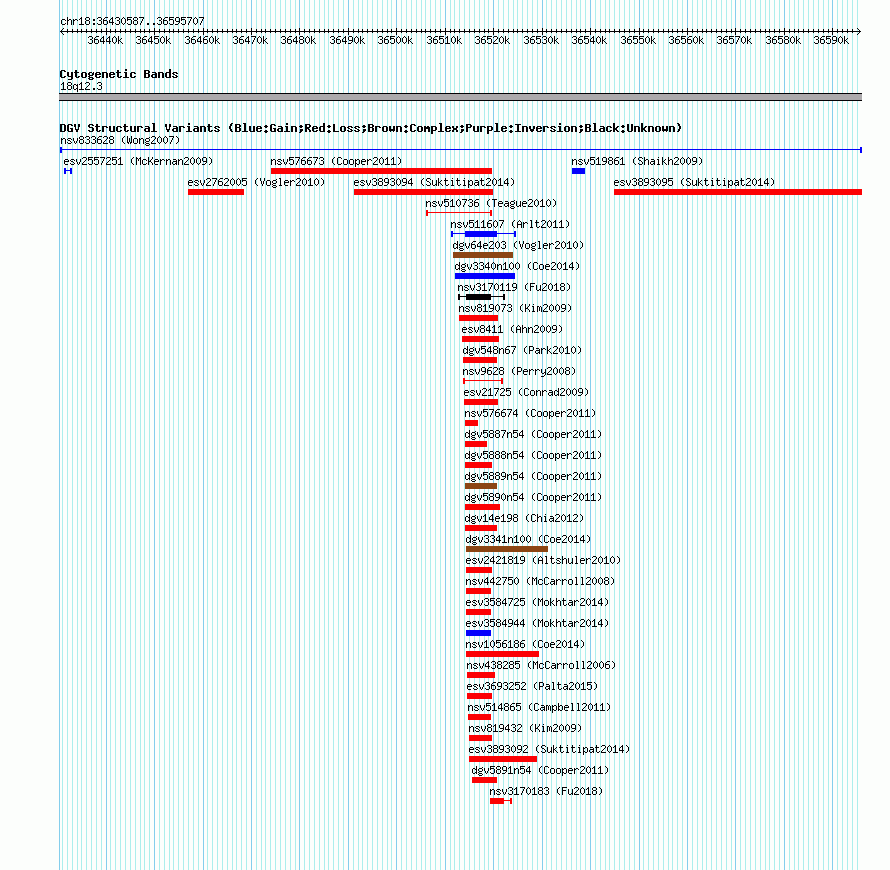Open esv3693252 (Palta2015) label

coord(532,686)
